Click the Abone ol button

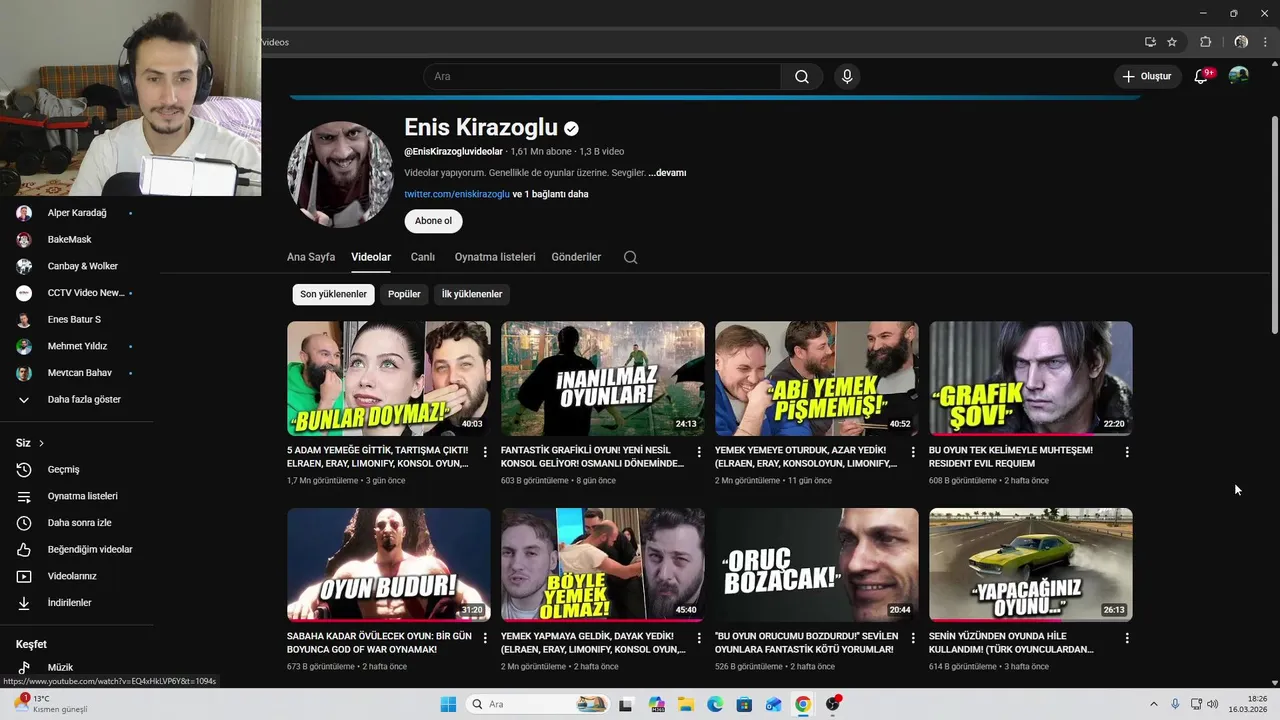(433, 221)
